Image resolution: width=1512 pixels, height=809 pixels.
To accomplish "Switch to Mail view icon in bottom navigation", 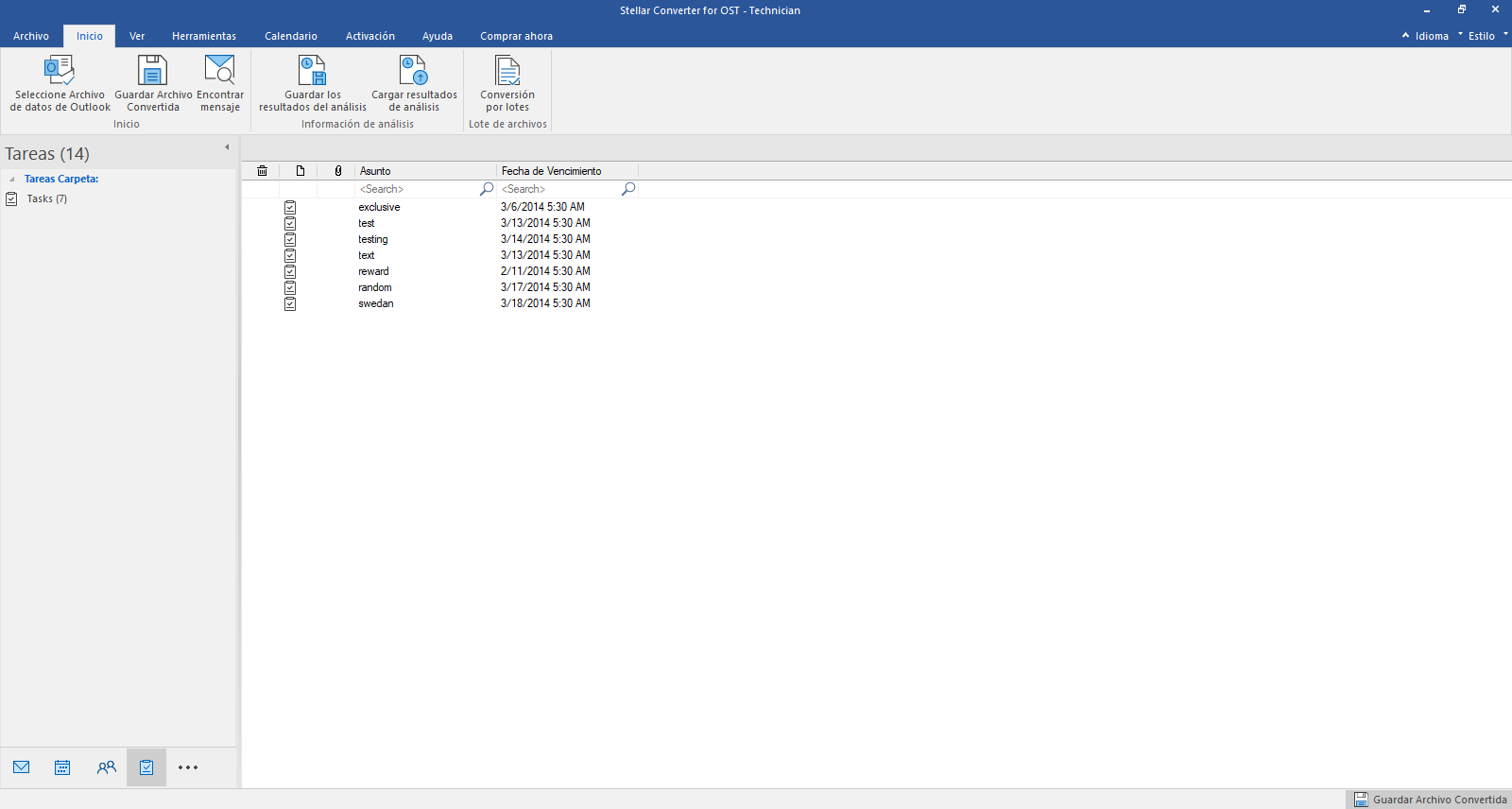I will (x=22, y=767).
